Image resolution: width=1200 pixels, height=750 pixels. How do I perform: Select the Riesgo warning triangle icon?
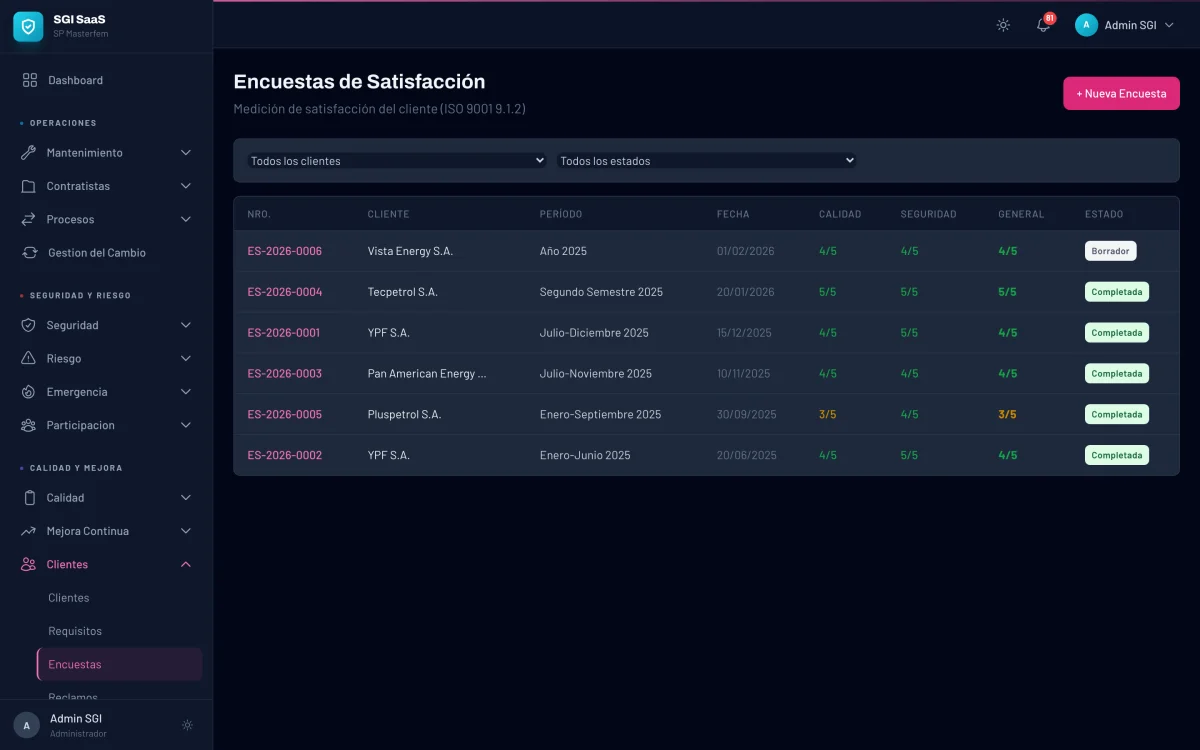(30, 358)
